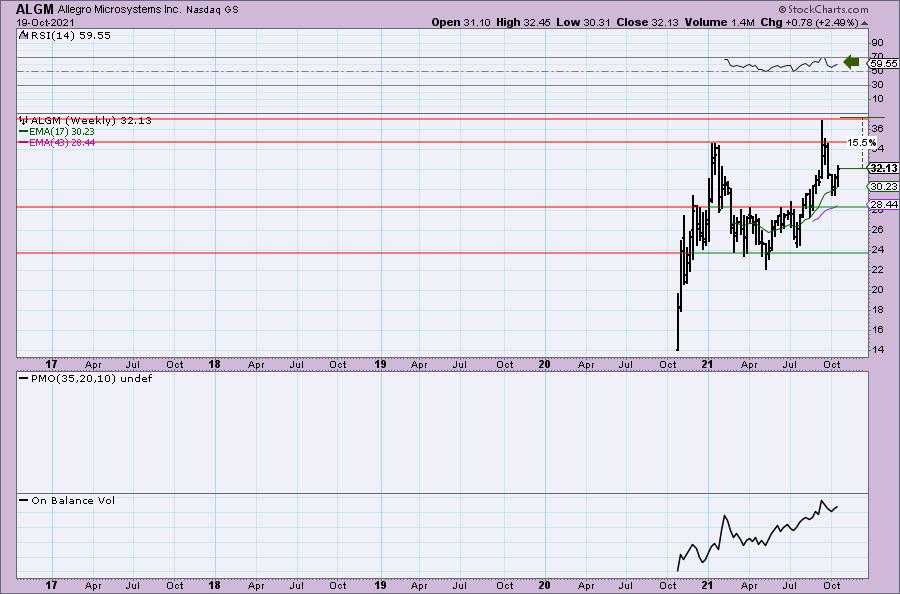Click the 59.55 RSI tag on right axis
The height and width of the screenshot is (594, 900).
point(883,64)
